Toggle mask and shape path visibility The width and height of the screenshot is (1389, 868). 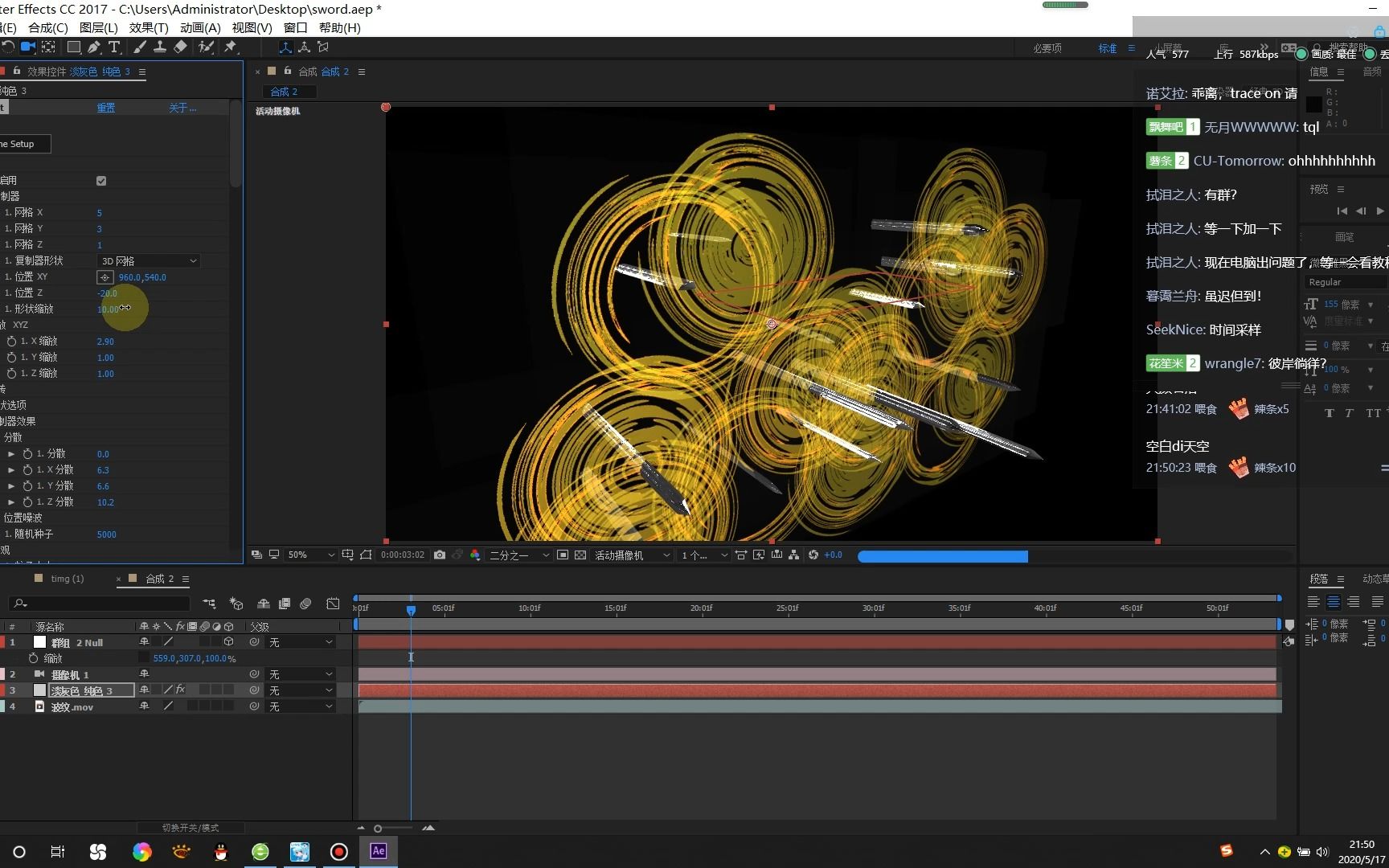click(366, 555)
